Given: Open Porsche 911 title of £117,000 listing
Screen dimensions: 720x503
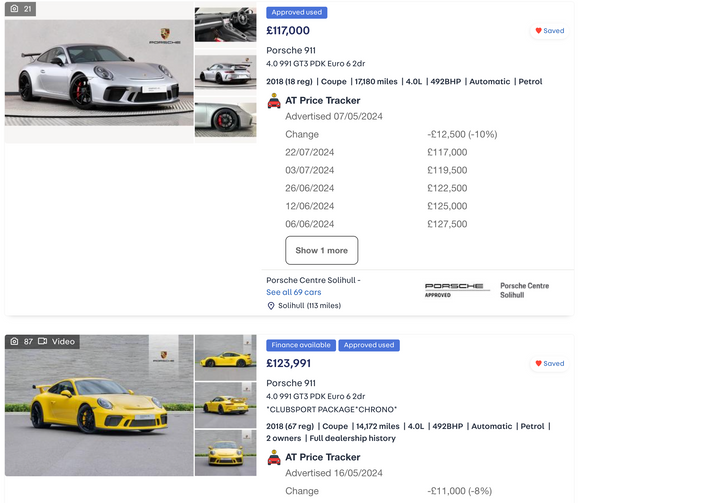Looking at the screenshot, I should coord(291,51).
